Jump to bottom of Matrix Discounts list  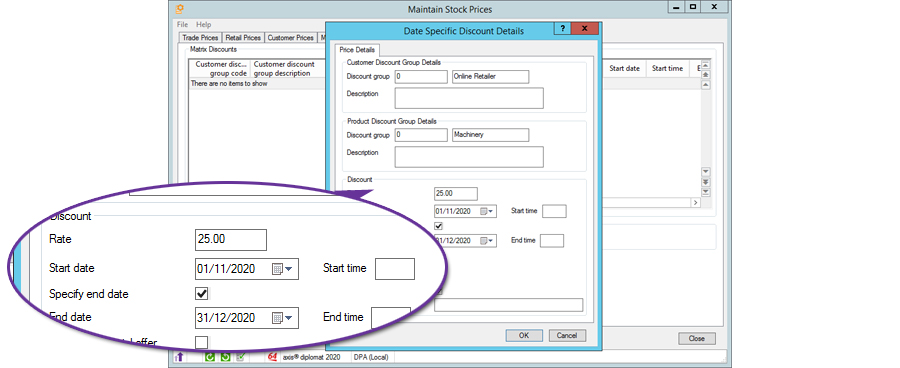[x=706, y=192]
